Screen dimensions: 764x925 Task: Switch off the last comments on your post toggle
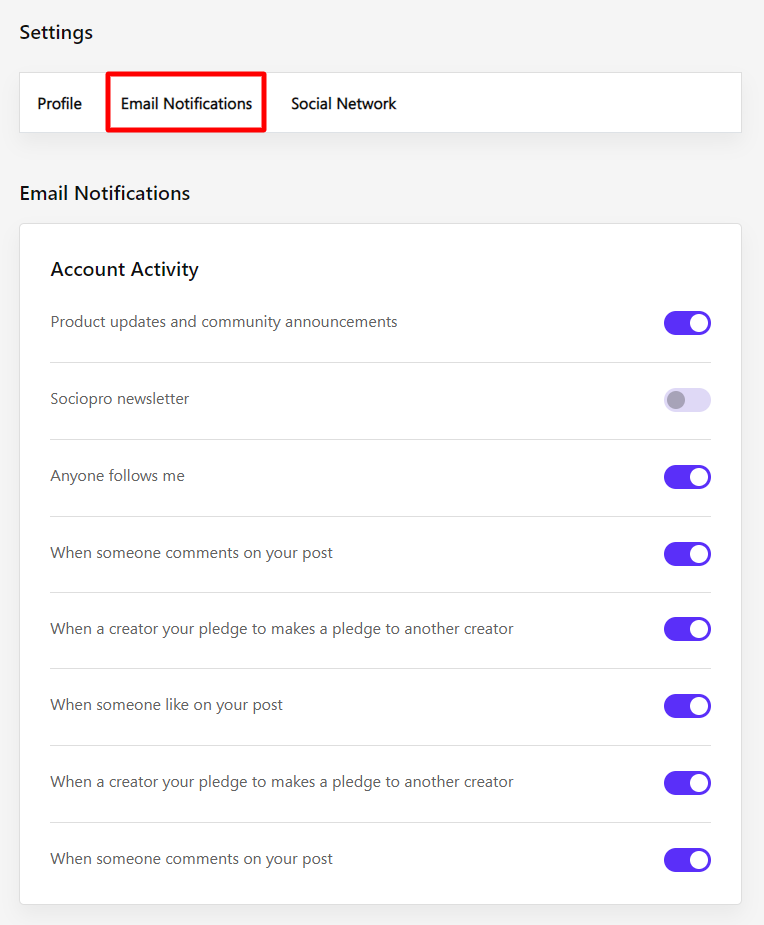coord(687,860)
